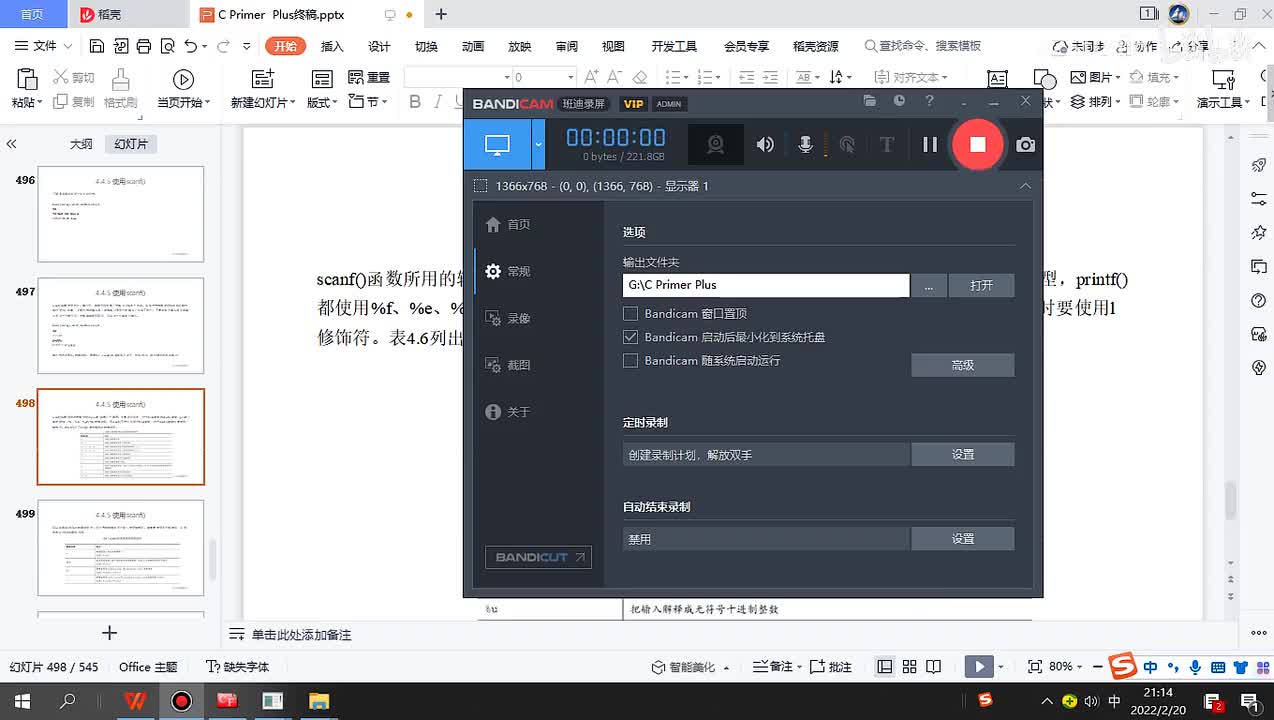
Task: Switch to the 大纲 outline pane tab
Action: coord(81,144)
